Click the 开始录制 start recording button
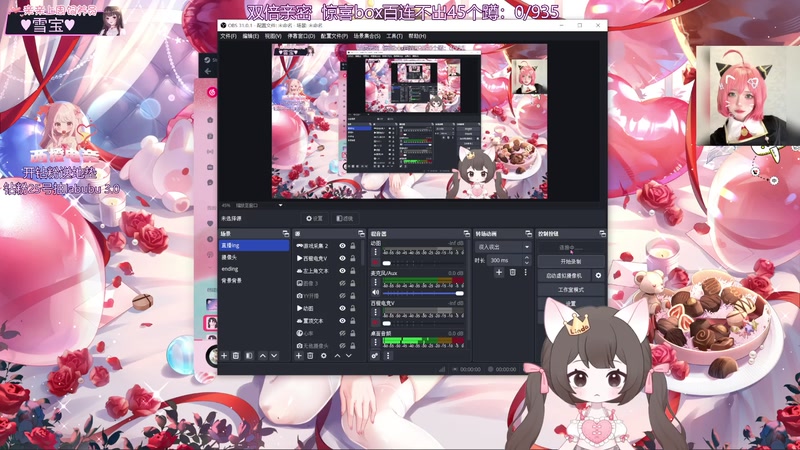The image size is (800, 450). [x=571, y=261]
